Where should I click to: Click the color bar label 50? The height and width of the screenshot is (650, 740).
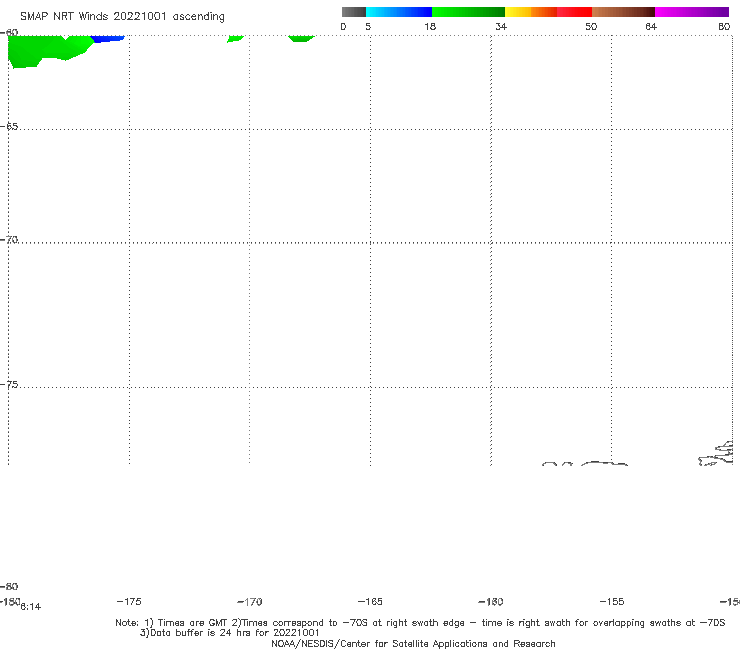(591, 26)
